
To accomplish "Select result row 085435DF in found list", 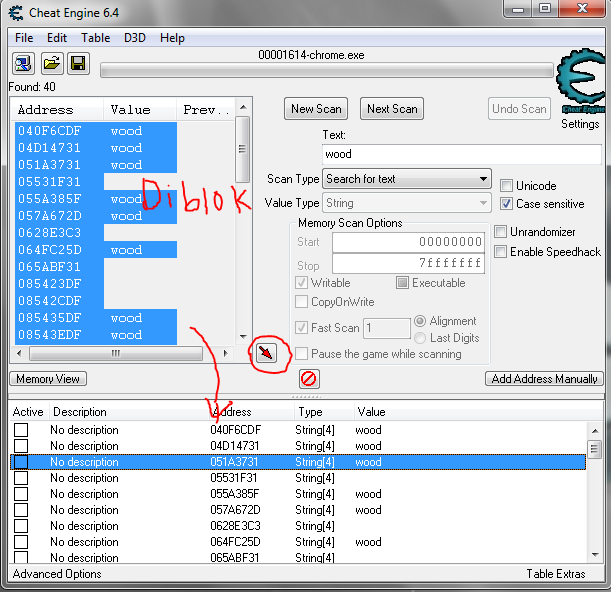I will (x=96, y=318).
